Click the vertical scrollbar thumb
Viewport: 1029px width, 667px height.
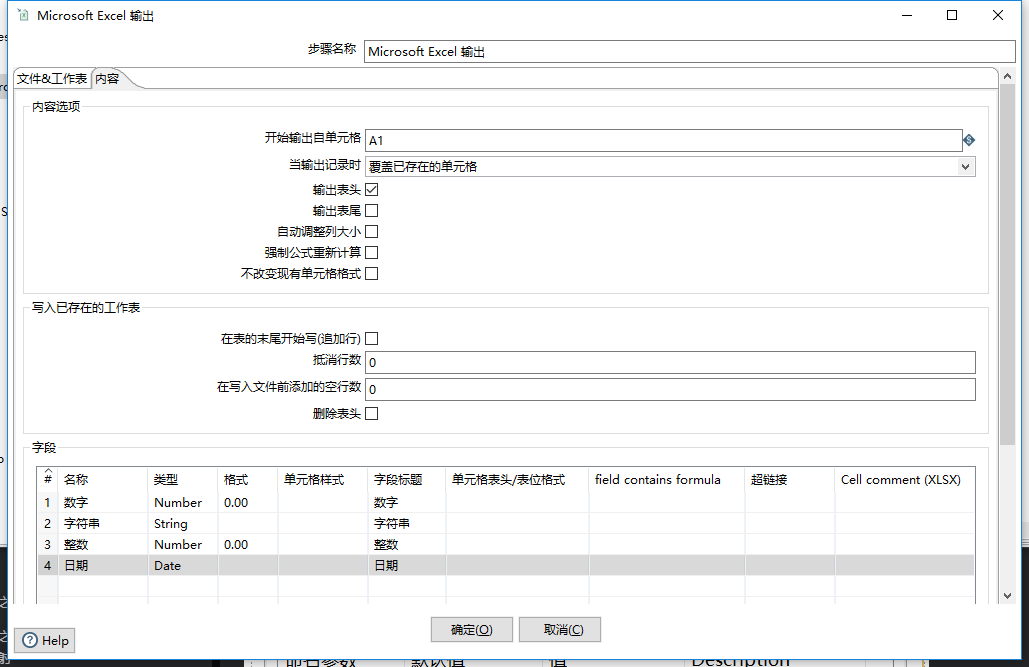[1007, 265]
